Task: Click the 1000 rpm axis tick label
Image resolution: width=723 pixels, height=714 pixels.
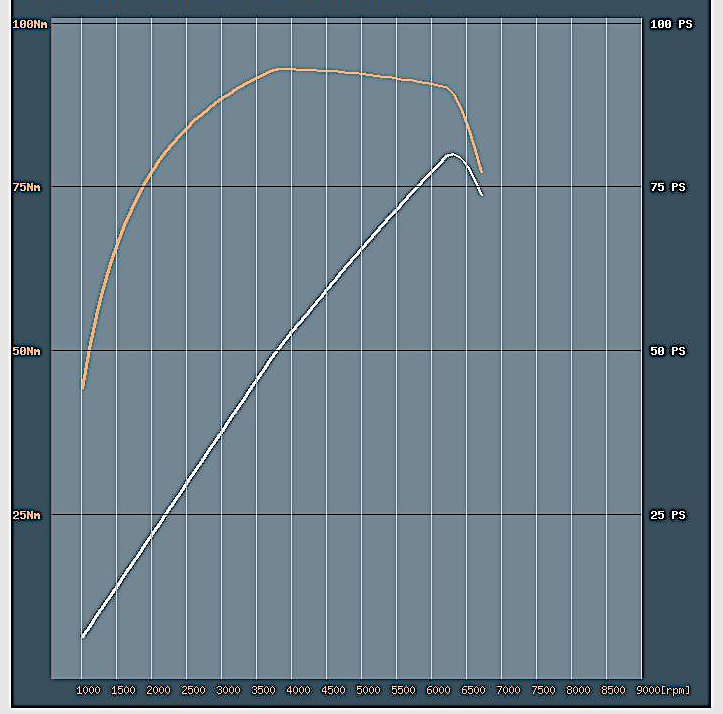Action: click(88, 690)
